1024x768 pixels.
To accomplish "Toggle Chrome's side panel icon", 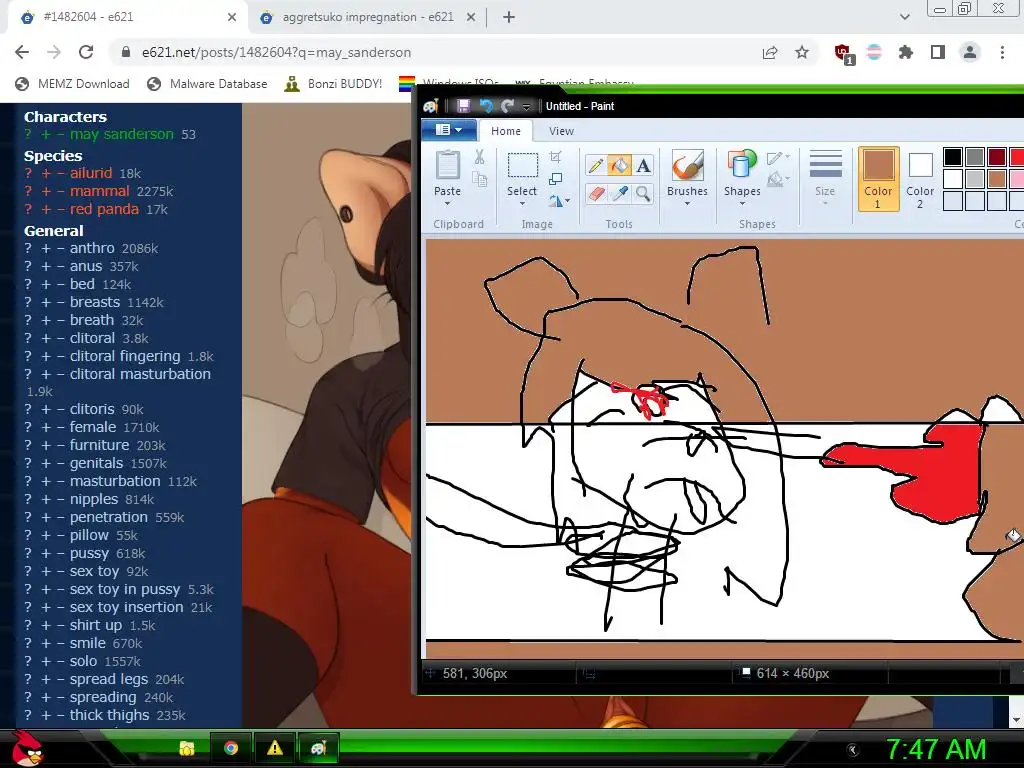I will point(938,52).
